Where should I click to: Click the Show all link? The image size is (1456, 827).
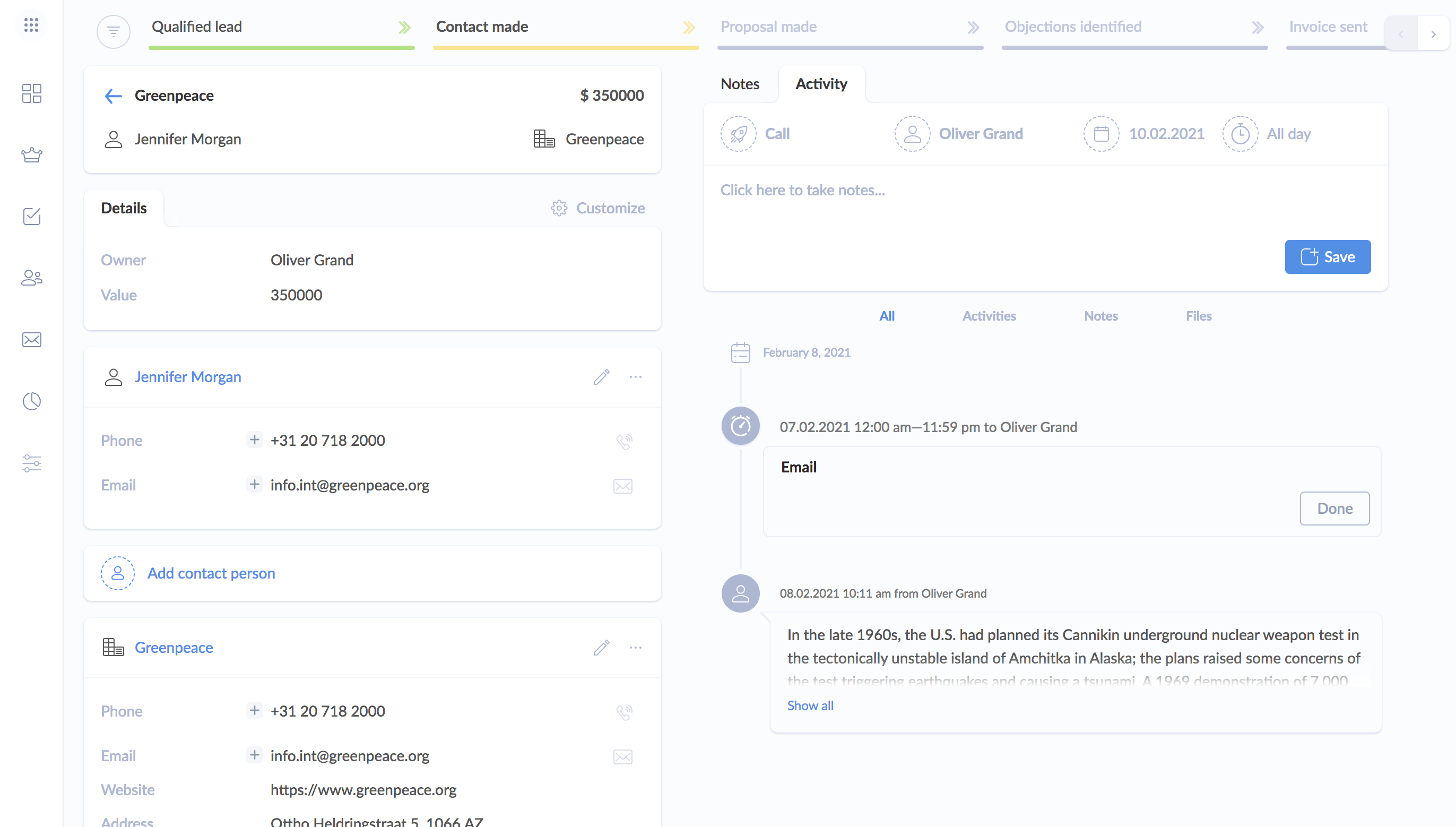coord(810,705)
